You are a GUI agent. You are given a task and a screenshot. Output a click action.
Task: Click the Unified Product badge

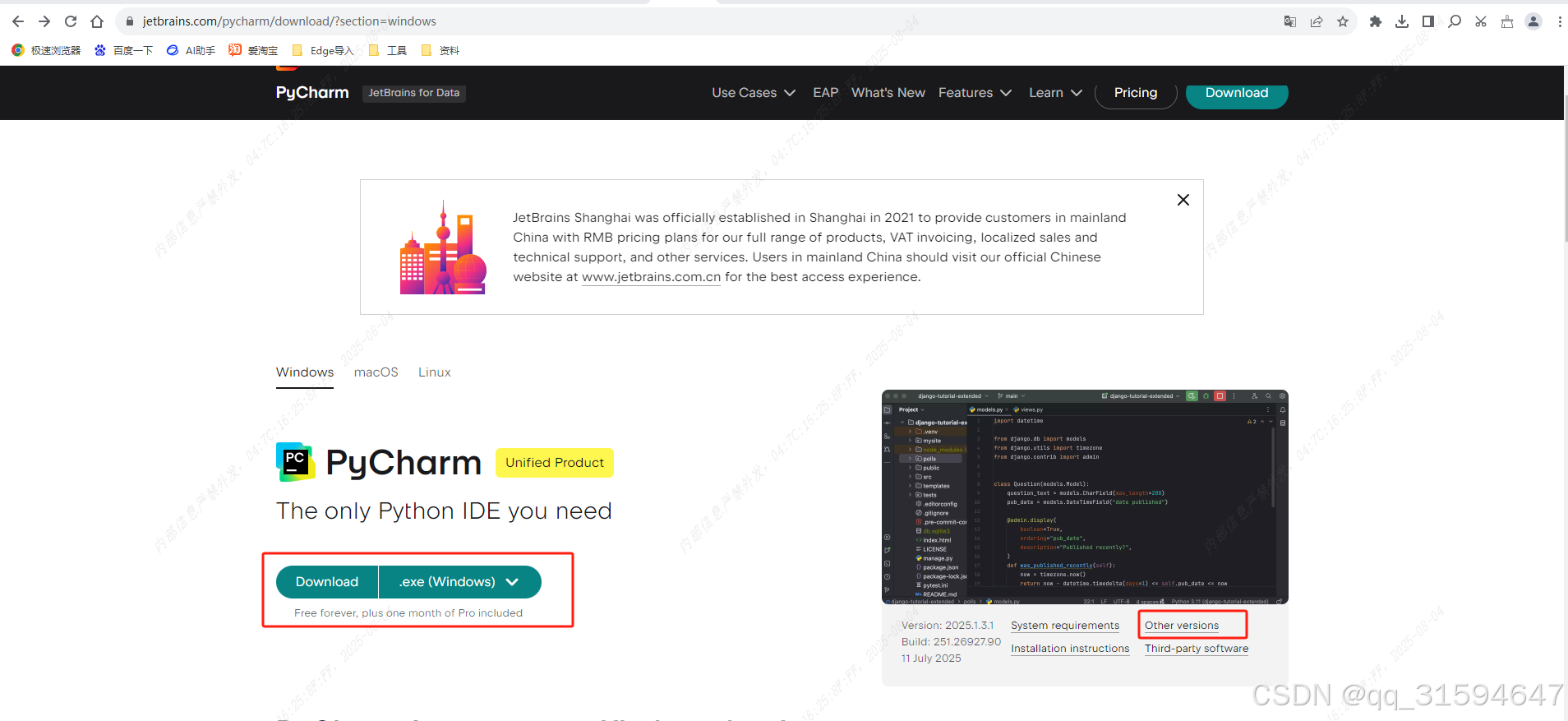555,463
